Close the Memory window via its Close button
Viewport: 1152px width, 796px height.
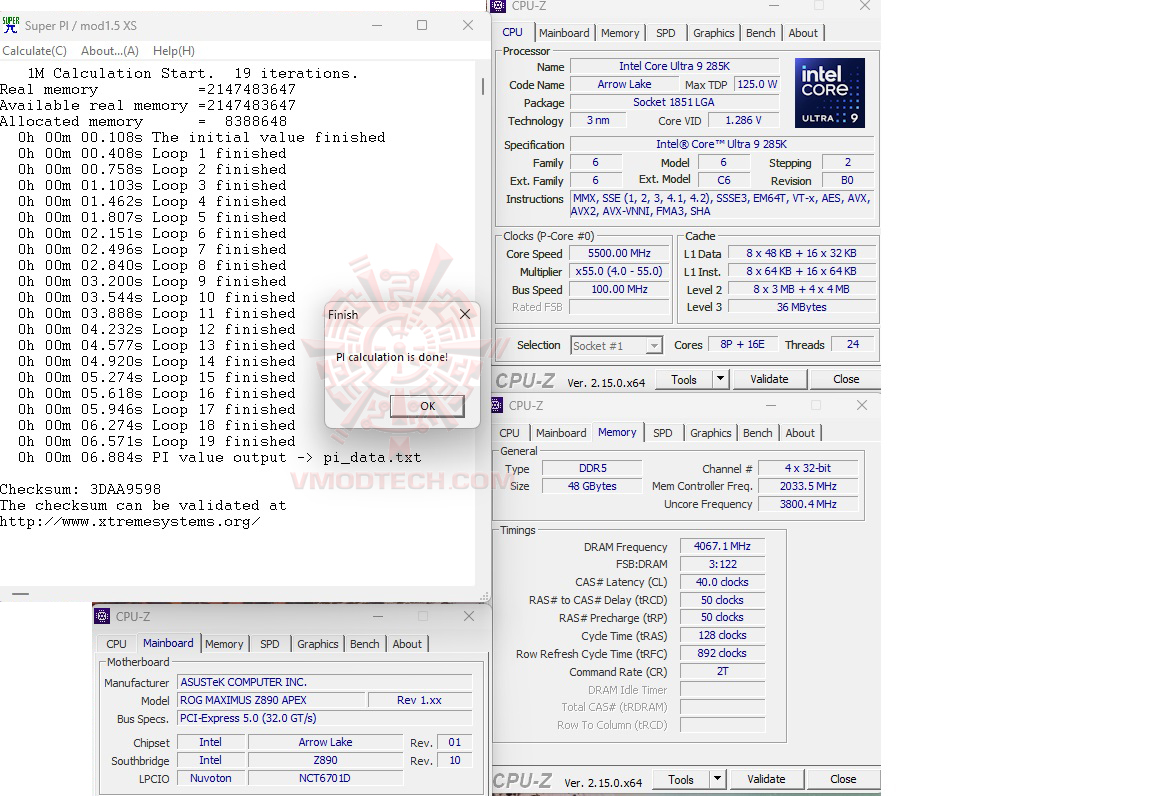842,778
